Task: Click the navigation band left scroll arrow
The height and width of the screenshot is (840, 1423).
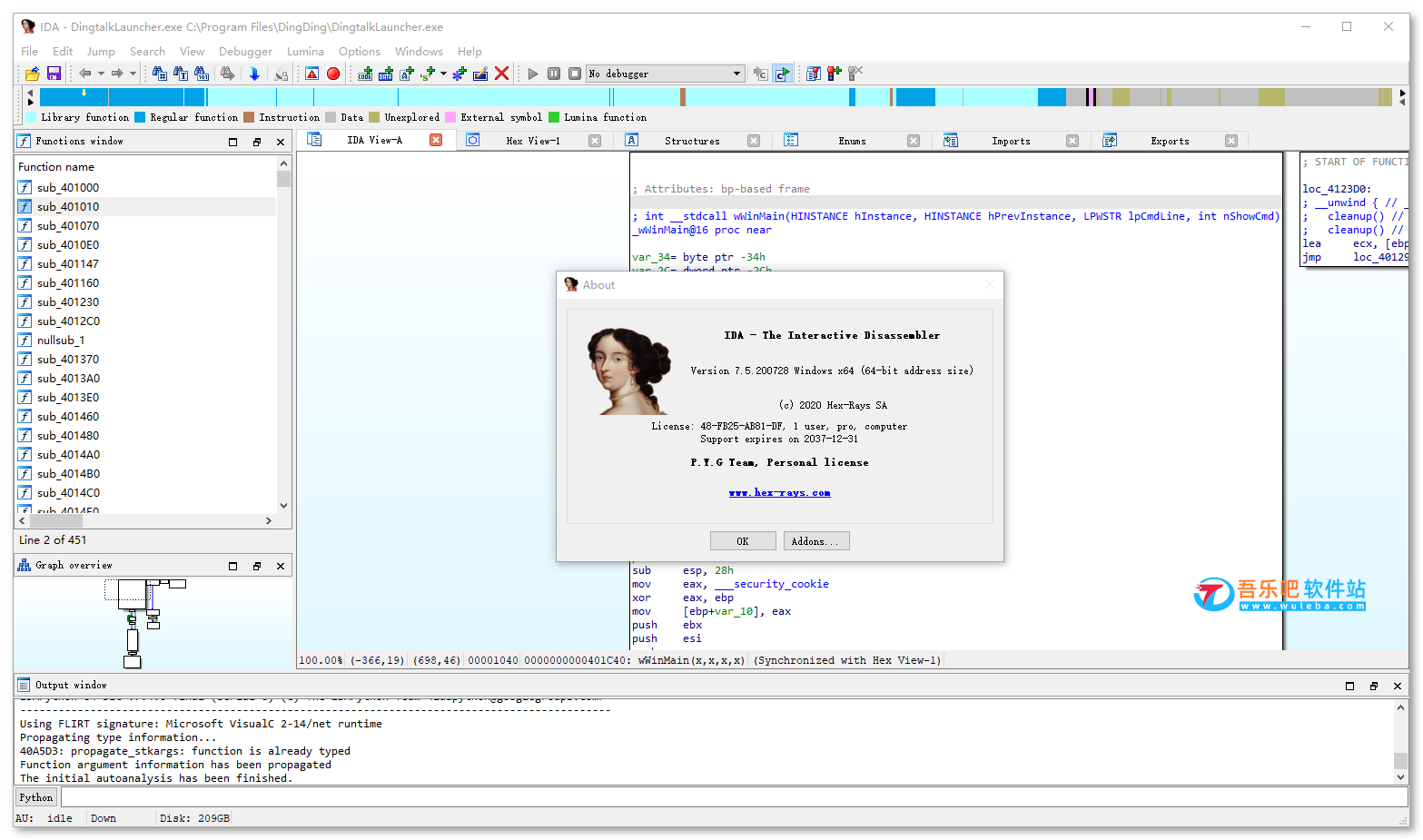Action: click(30, 94)
